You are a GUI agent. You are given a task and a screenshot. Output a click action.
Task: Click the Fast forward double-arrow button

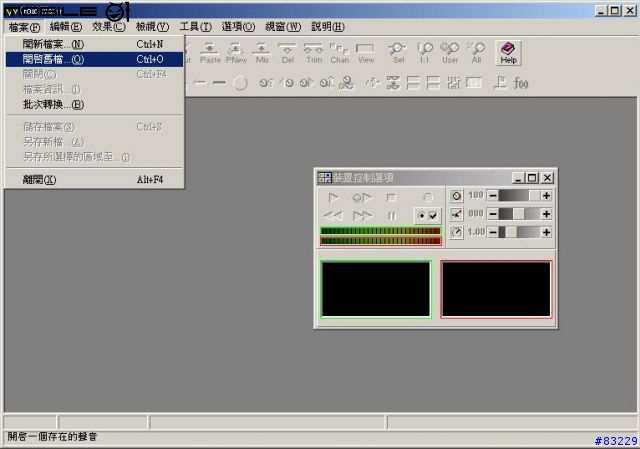(x=362, y=216)
